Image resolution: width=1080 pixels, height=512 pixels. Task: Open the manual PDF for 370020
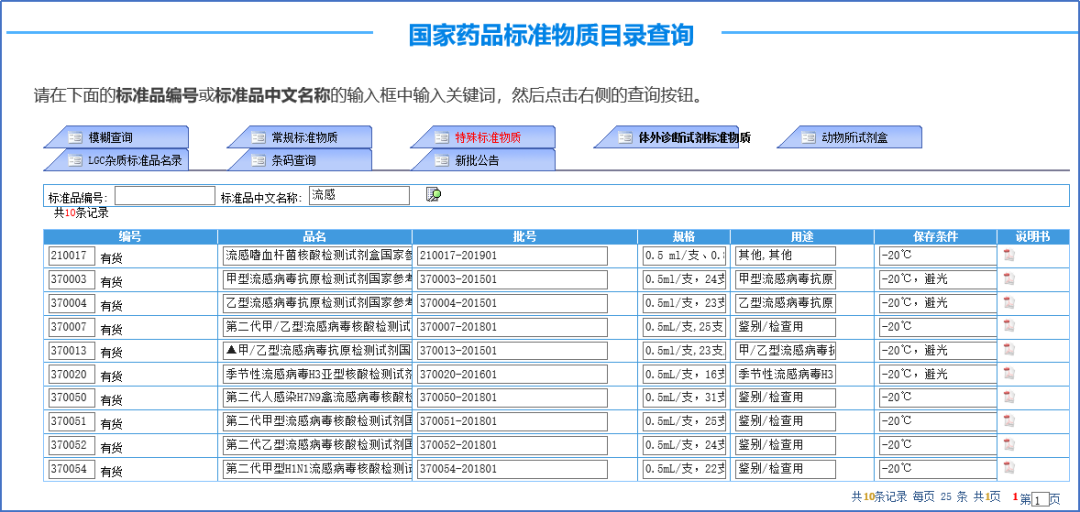1008,373
